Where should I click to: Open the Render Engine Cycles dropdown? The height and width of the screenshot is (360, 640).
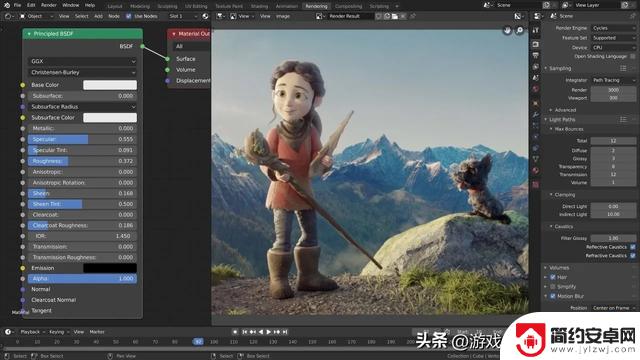(613, 28)
